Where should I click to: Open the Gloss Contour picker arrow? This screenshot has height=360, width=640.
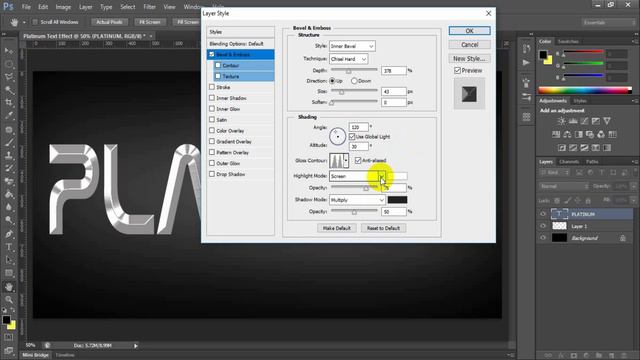(346, 160)
